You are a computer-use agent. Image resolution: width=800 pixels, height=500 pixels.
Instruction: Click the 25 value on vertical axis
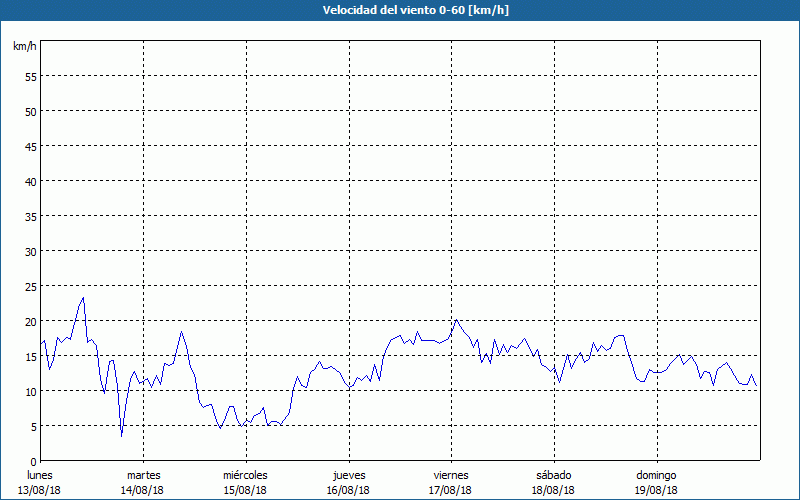30,286
